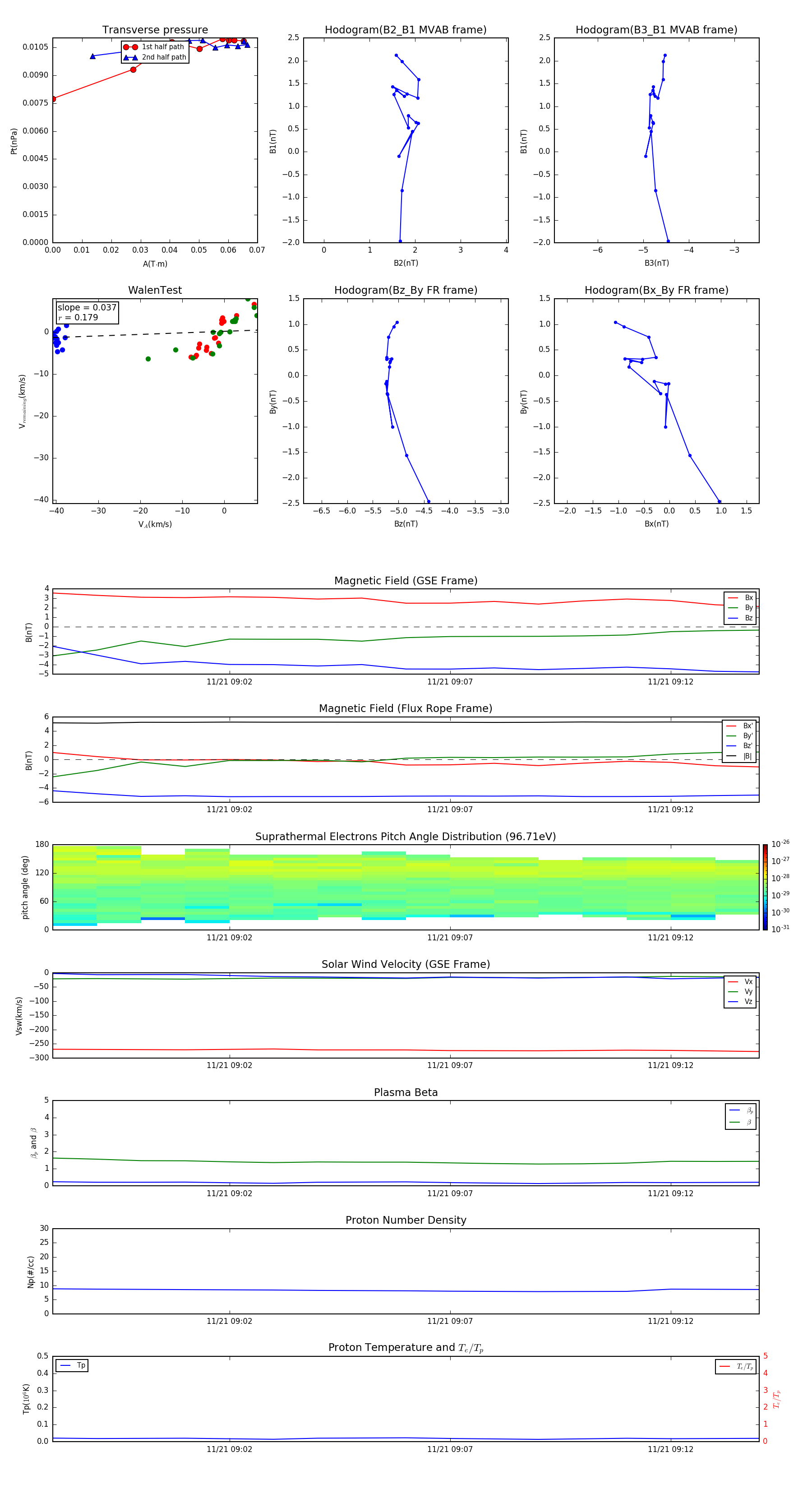Viewport: 812px width, 1489px height.
Task: Click the Bz(nT) x-axis label
Action: 406,524
